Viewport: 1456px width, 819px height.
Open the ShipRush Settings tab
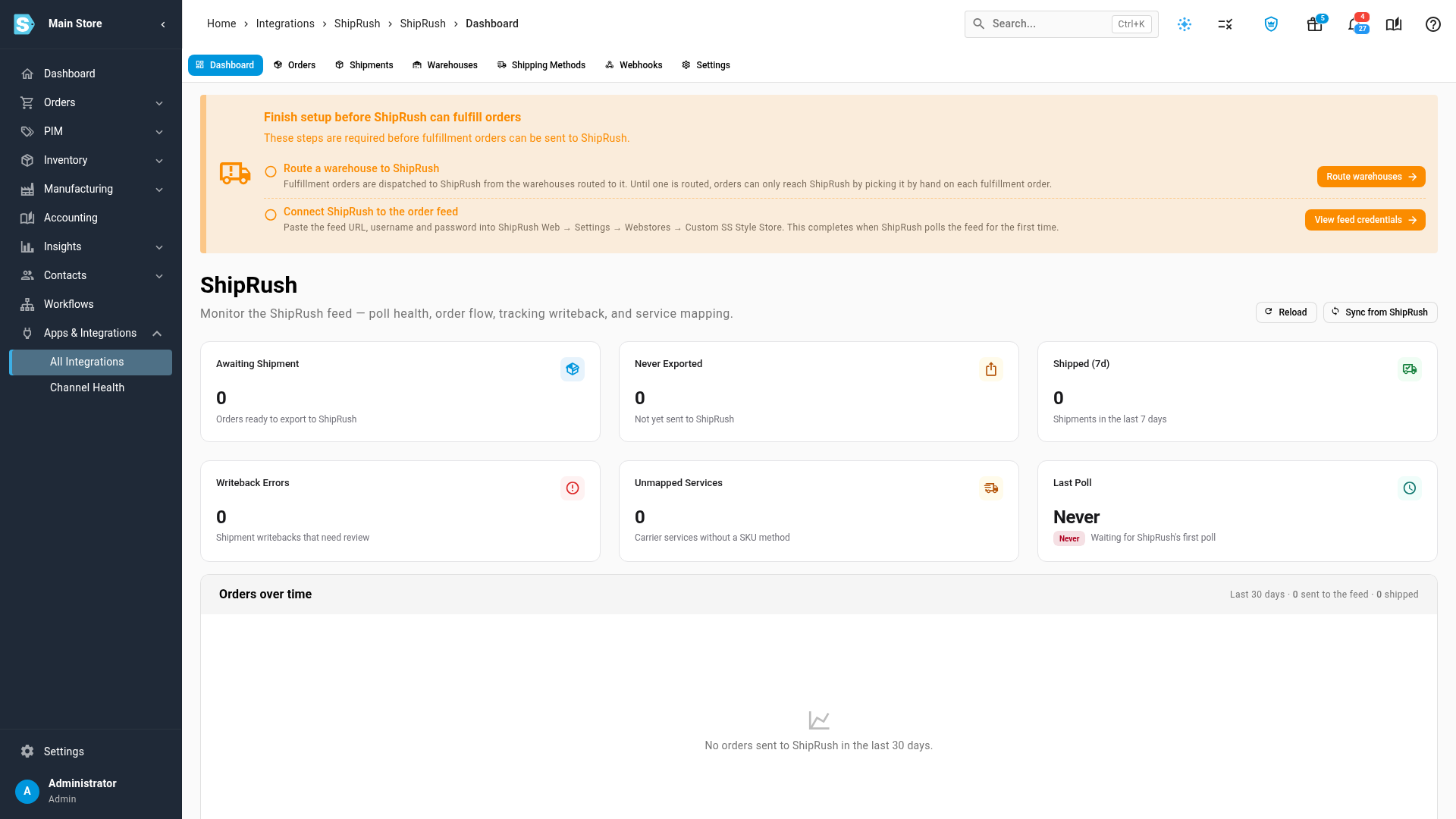[x=706, y=65]
